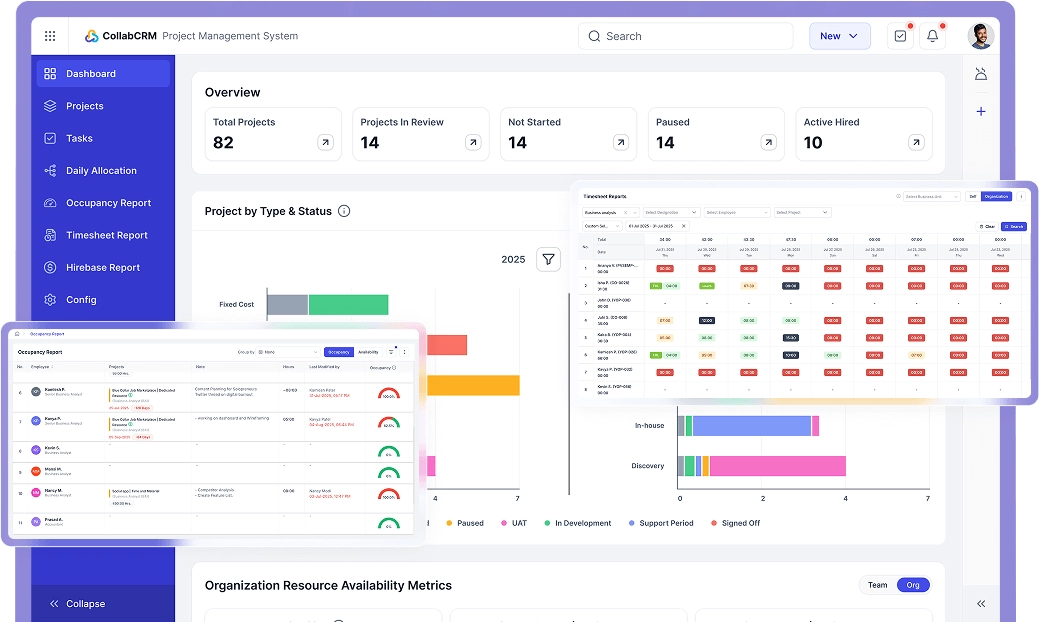Click the apps grid icon beside CollabCRM logo
Viewport: 1039px width, 622px height.
tap(49, 35)
